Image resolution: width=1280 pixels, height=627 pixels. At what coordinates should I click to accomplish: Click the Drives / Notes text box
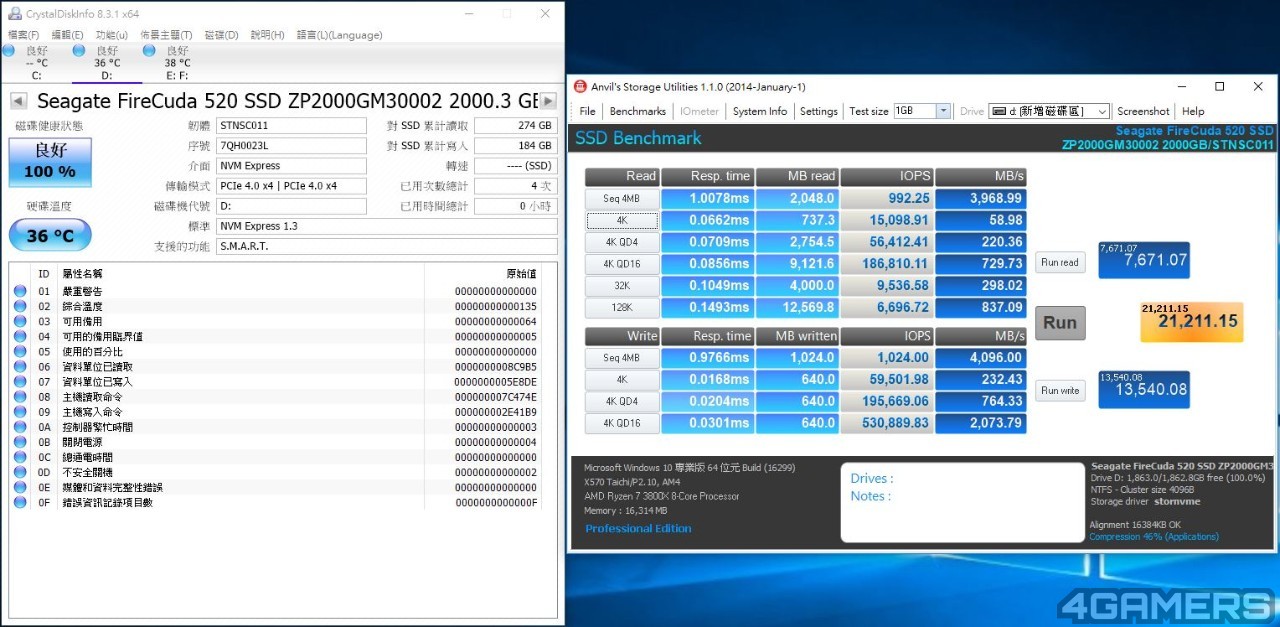[961, 502]
